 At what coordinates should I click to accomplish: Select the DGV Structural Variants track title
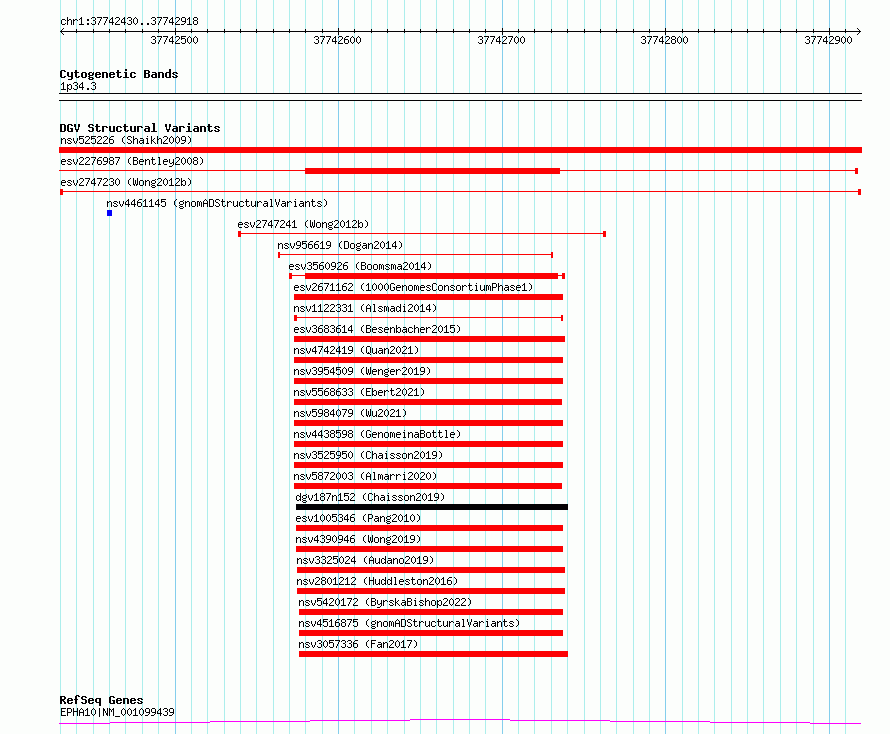tap(140, 128)
